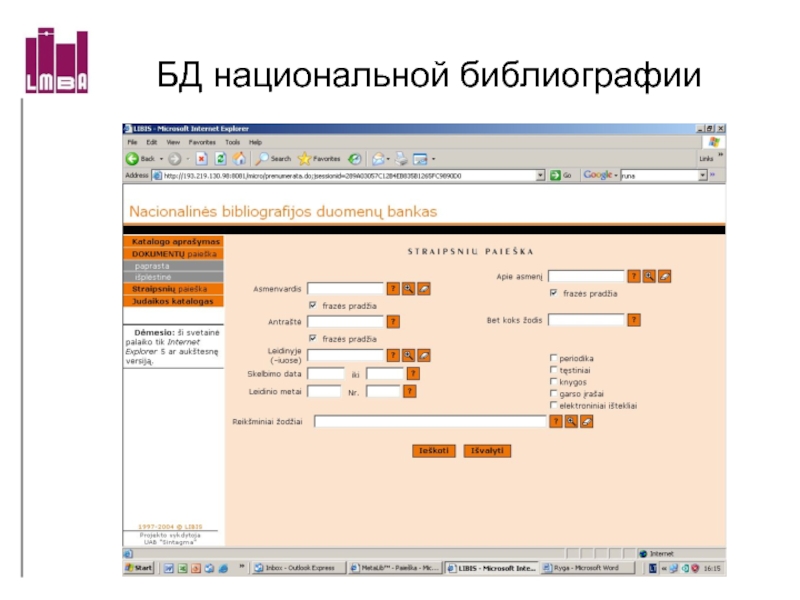
Task: Click the browser Stop toolbar icon
Action: click(201, 159)
